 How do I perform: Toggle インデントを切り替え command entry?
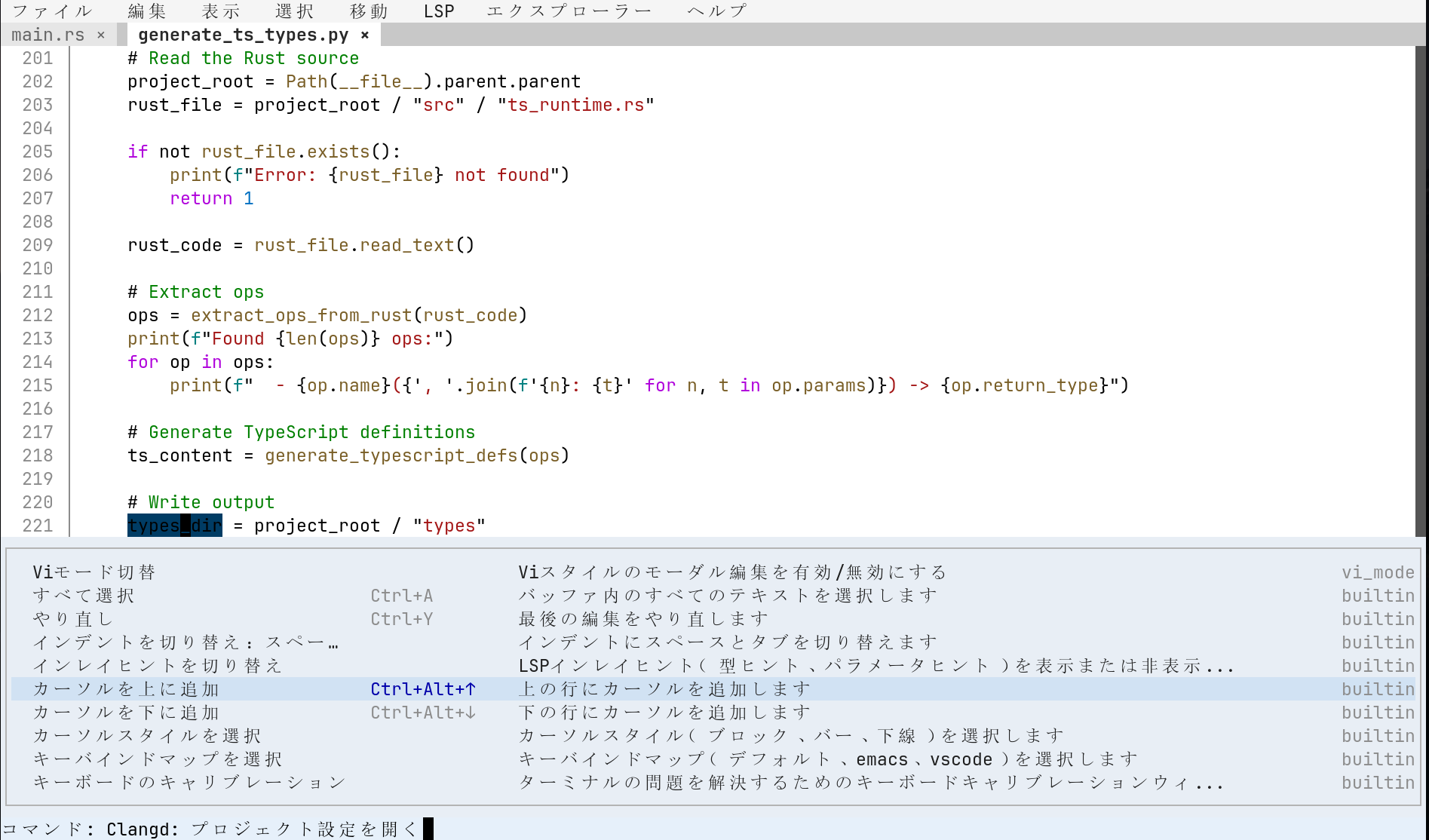pyautogui.click(x=186, y=642)
